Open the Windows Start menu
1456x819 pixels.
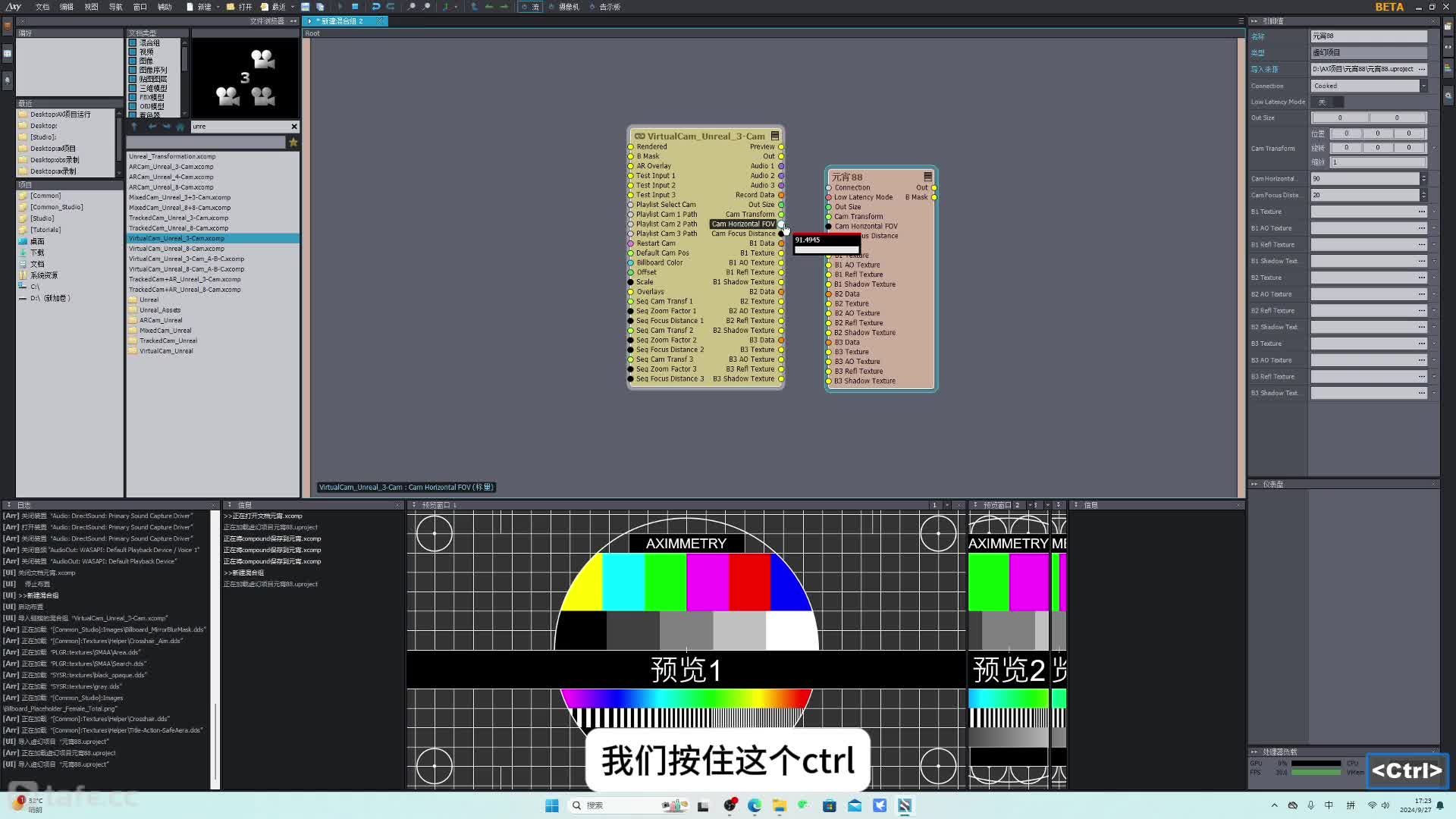click(552, 805)
